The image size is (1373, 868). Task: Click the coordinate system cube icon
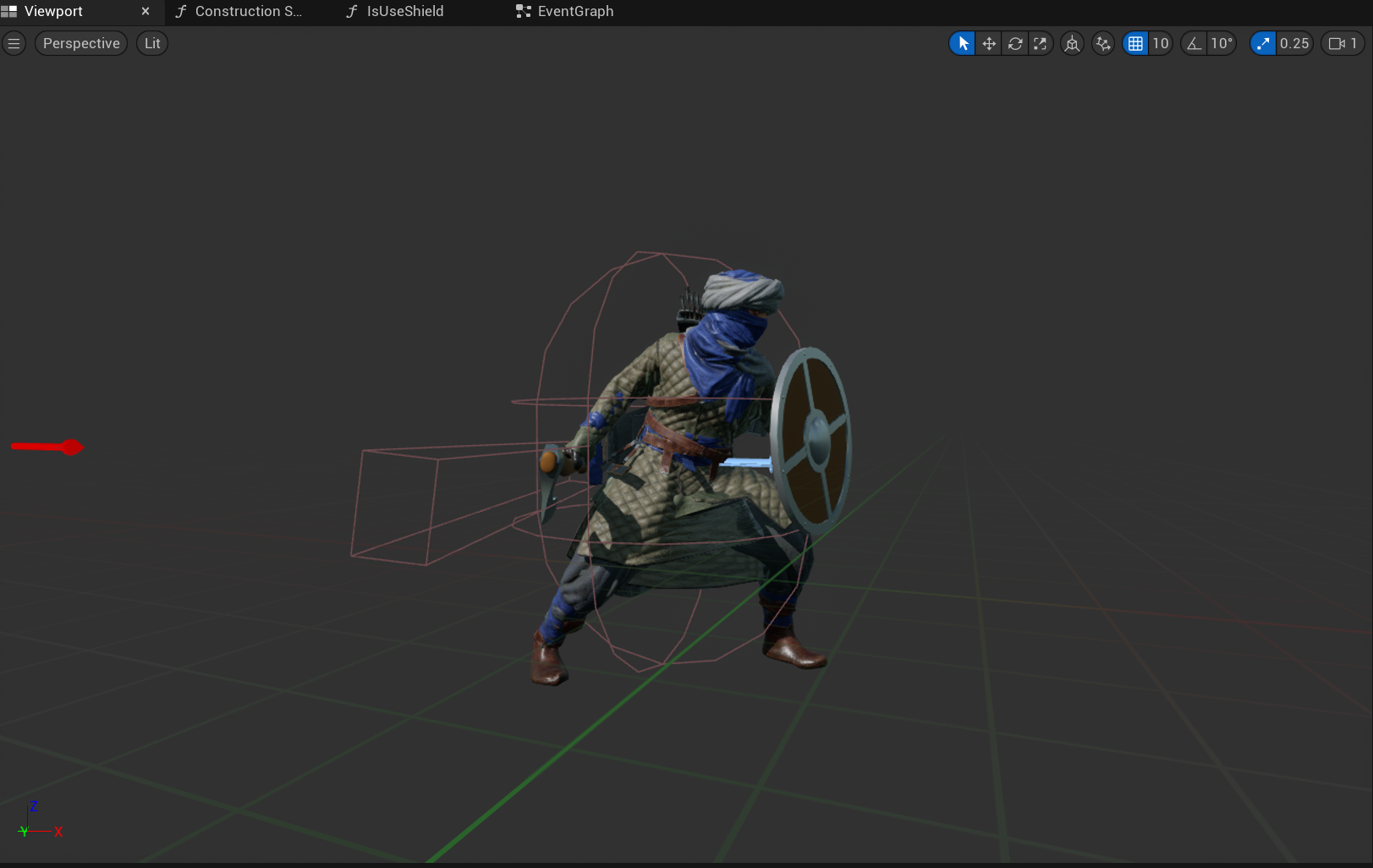pyautogui.click(x=1072, y=43)
